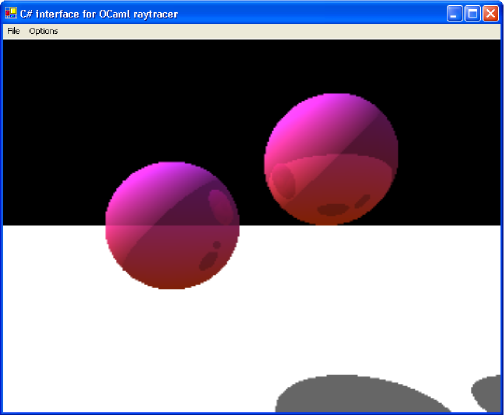Screen dimensions: 504x415
Task: Click the oval reflection on right sphere's left side
Action: point(283,181)
